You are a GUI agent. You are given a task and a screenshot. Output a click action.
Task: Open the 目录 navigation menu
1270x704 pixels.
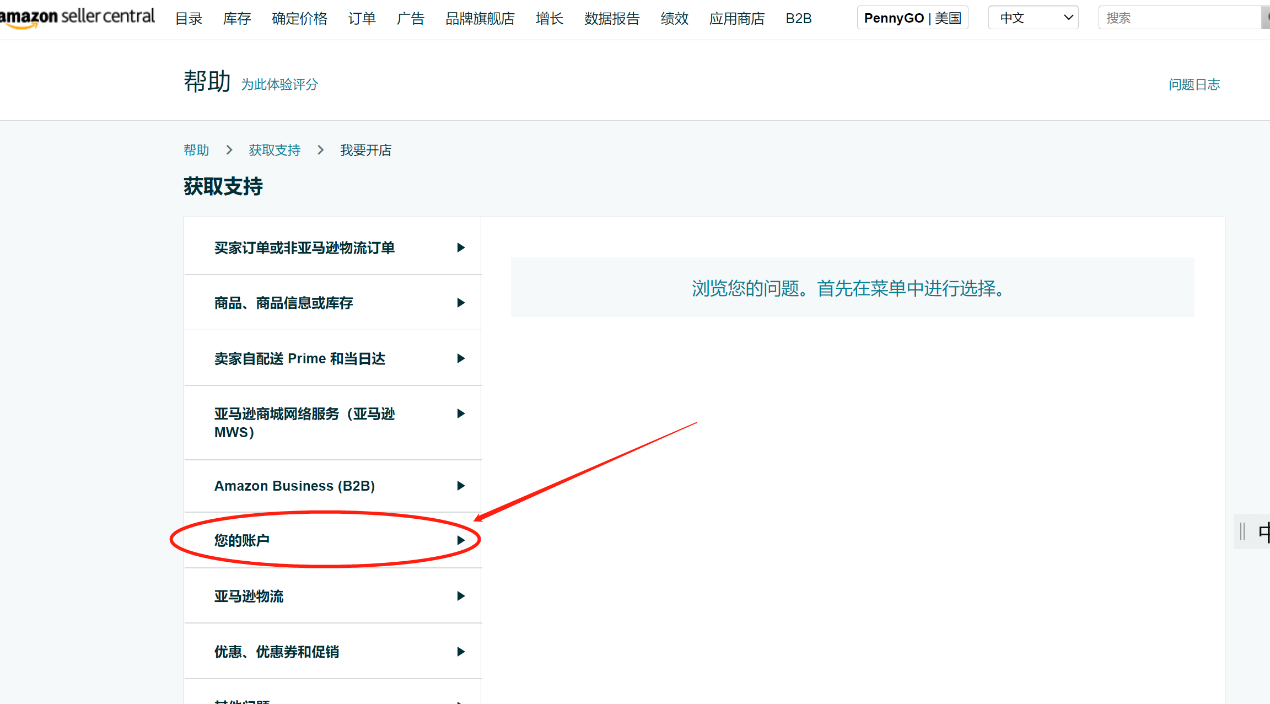pos(189,18)
